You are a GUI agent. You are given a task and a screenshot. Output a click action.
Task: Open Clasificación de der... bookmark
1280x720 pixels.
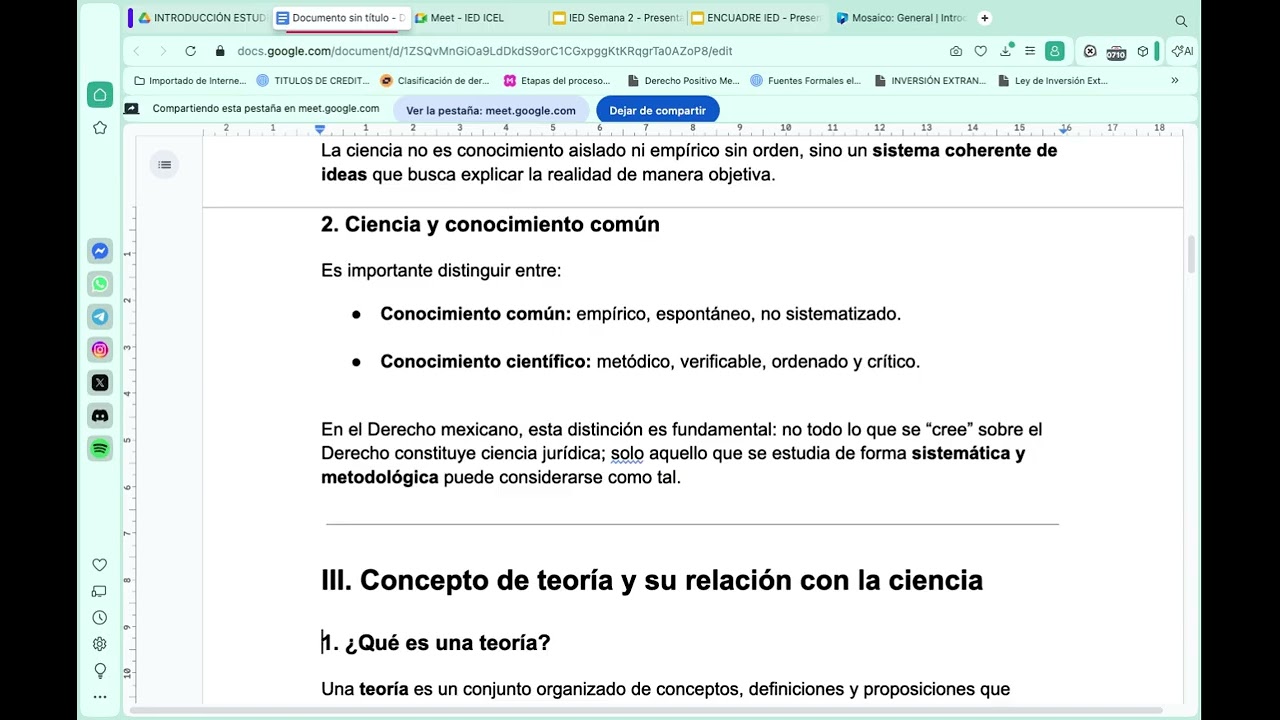(x=435, y=81)
